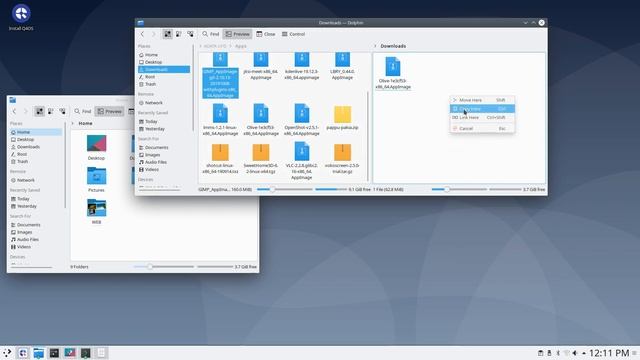Expand breadcrumb chevron at start of Apps path
The width and height of the screenshot is (640, 360).
[200, 46]
